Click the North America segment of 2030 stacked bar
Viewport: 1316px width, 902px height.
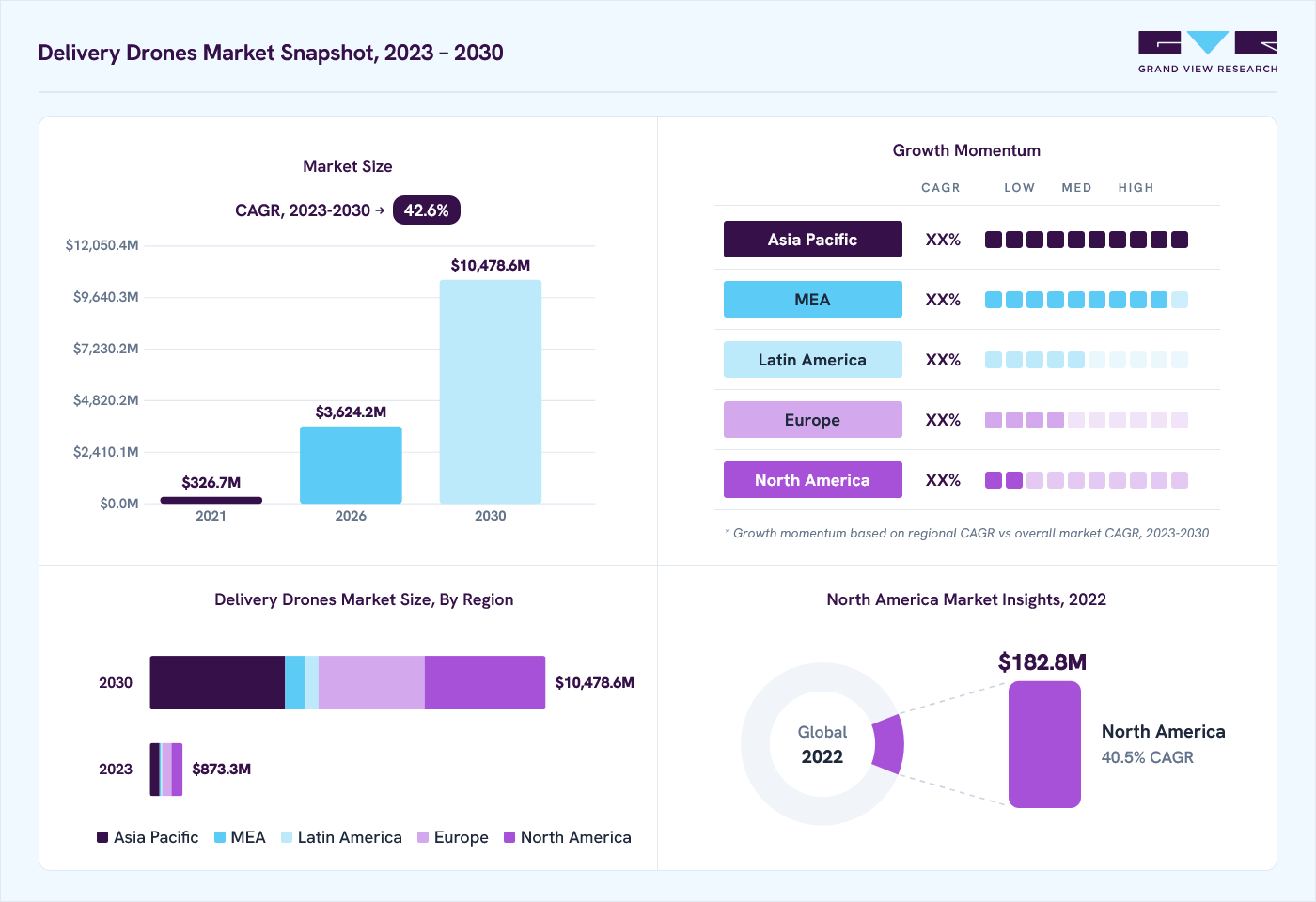[x=485, y=683]
